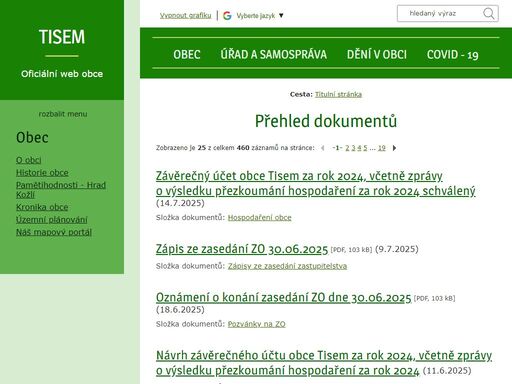Click the search magnifier icon
Image resolution: width=512 pixels, height=384 pixels.
[489, 14]
